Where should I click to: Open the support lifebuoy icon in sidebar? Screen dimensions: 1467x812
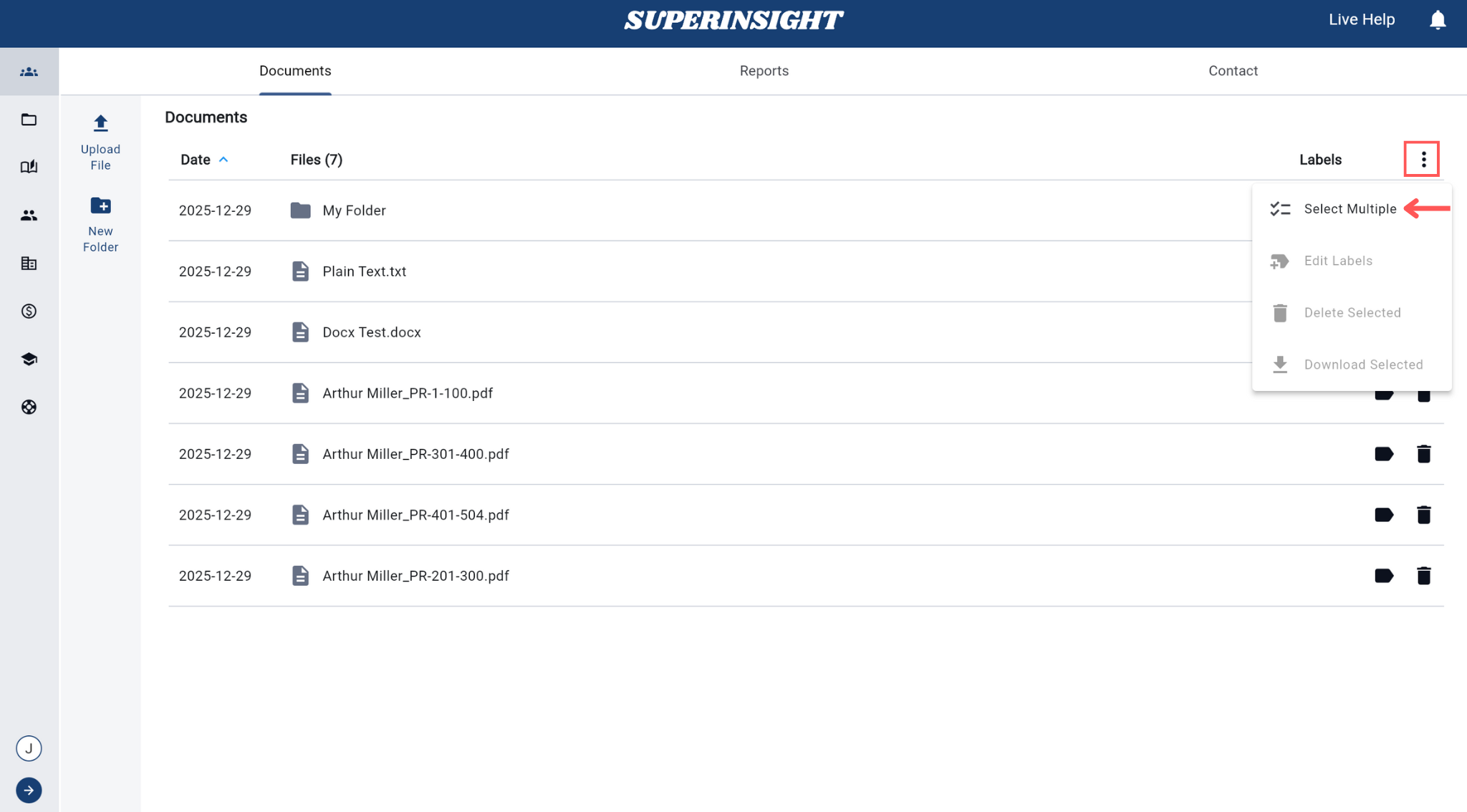[29, 407]
